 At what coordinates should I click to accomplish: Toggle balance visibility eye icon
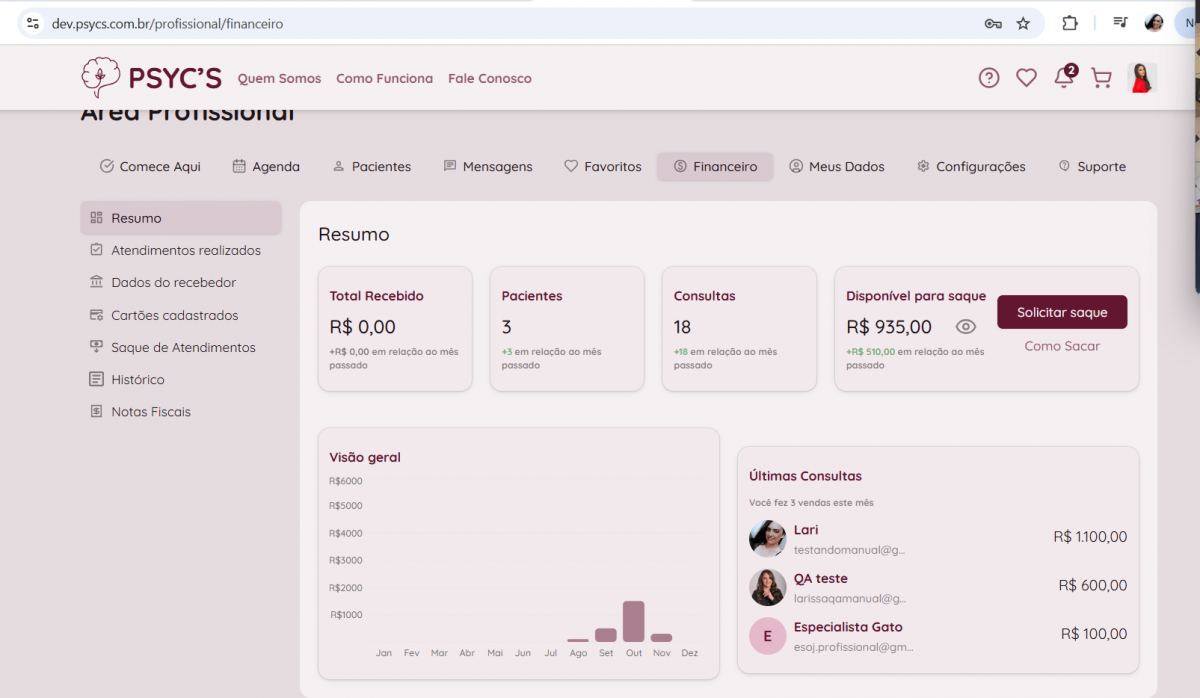coord(965,327)
